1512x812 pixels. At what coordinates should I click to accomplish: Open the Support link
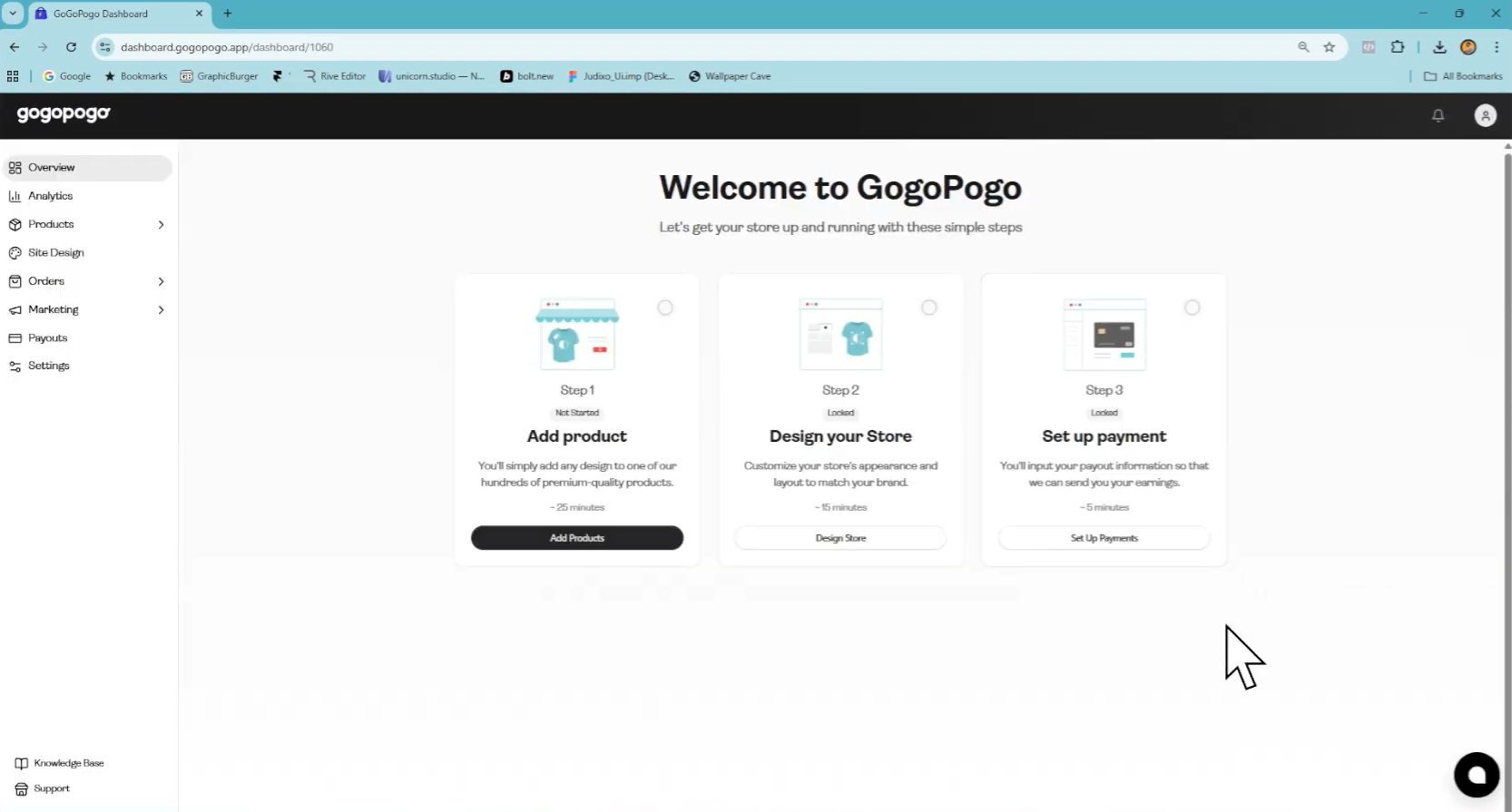click(x=43, y=788)
